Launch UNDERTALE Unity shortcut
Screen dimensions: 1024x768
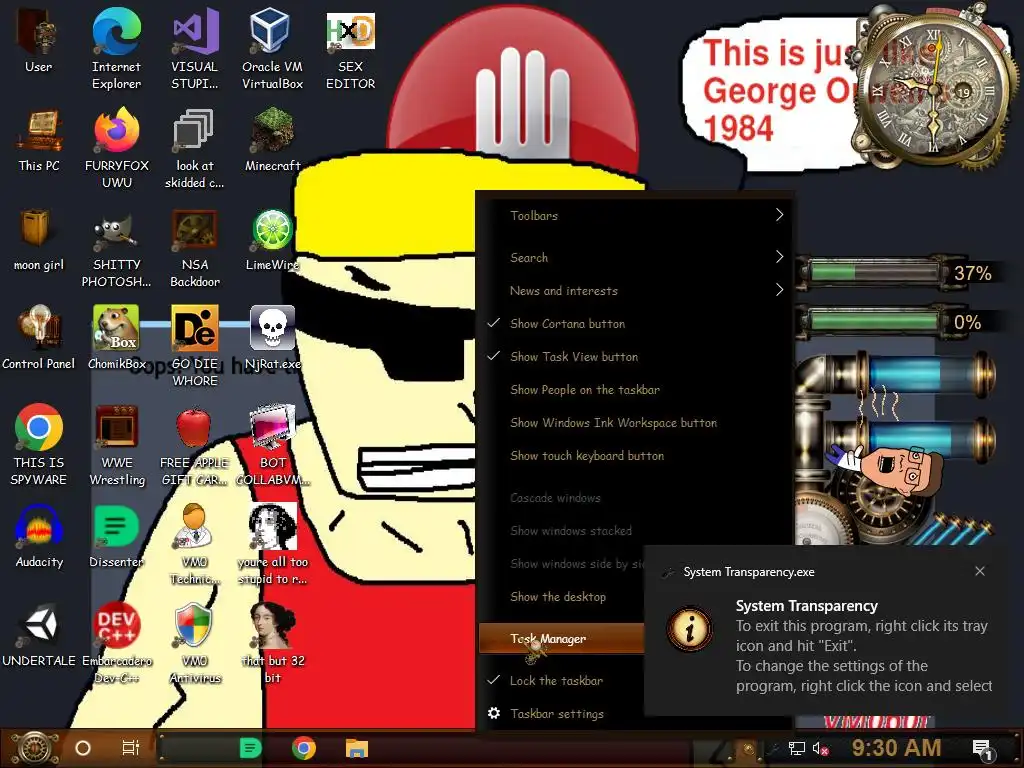pyautogui.click(x=39, y=635)
